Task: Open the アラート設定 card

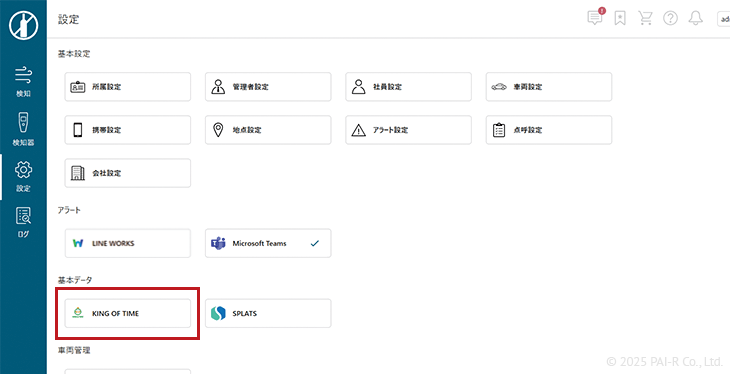Action: (408, 130)
